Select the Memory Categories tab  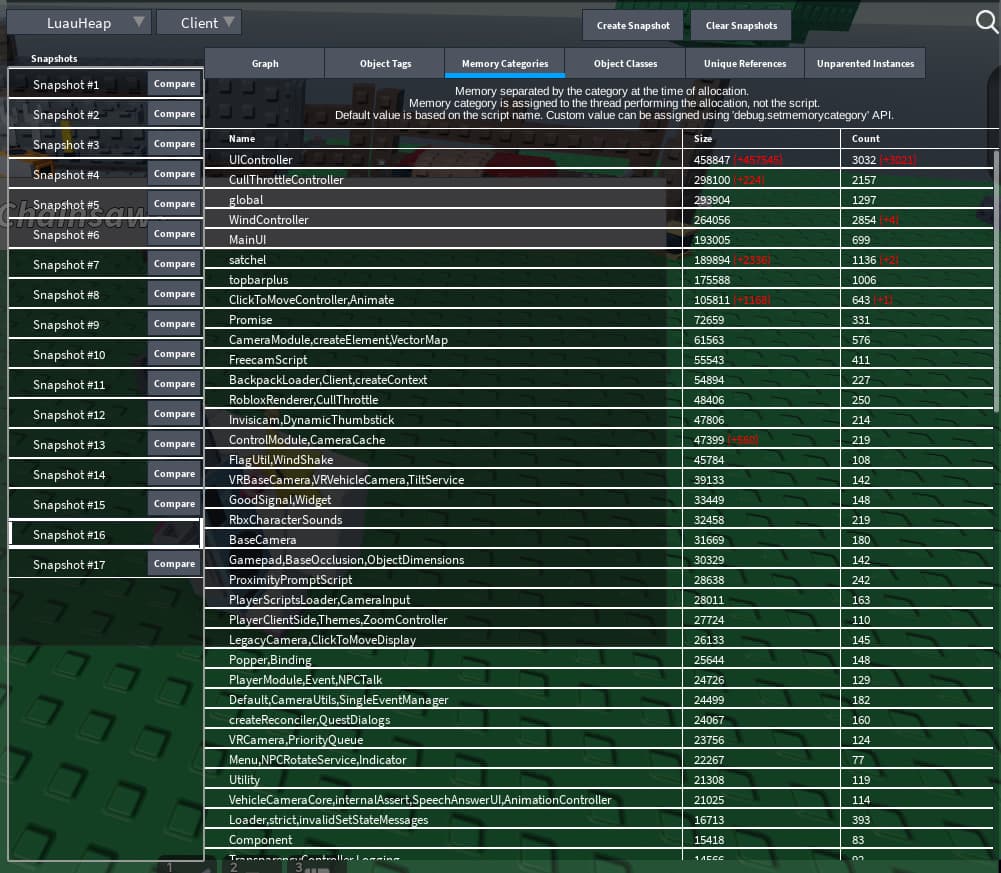[x=504, y=63]
